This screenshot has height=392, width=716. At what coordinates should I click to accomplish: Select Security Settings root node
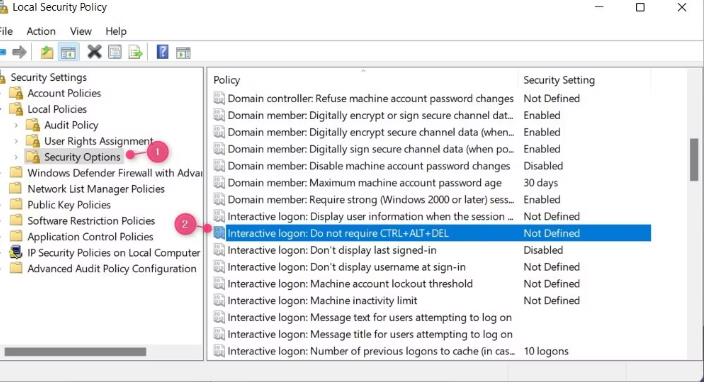coord(48,77)
